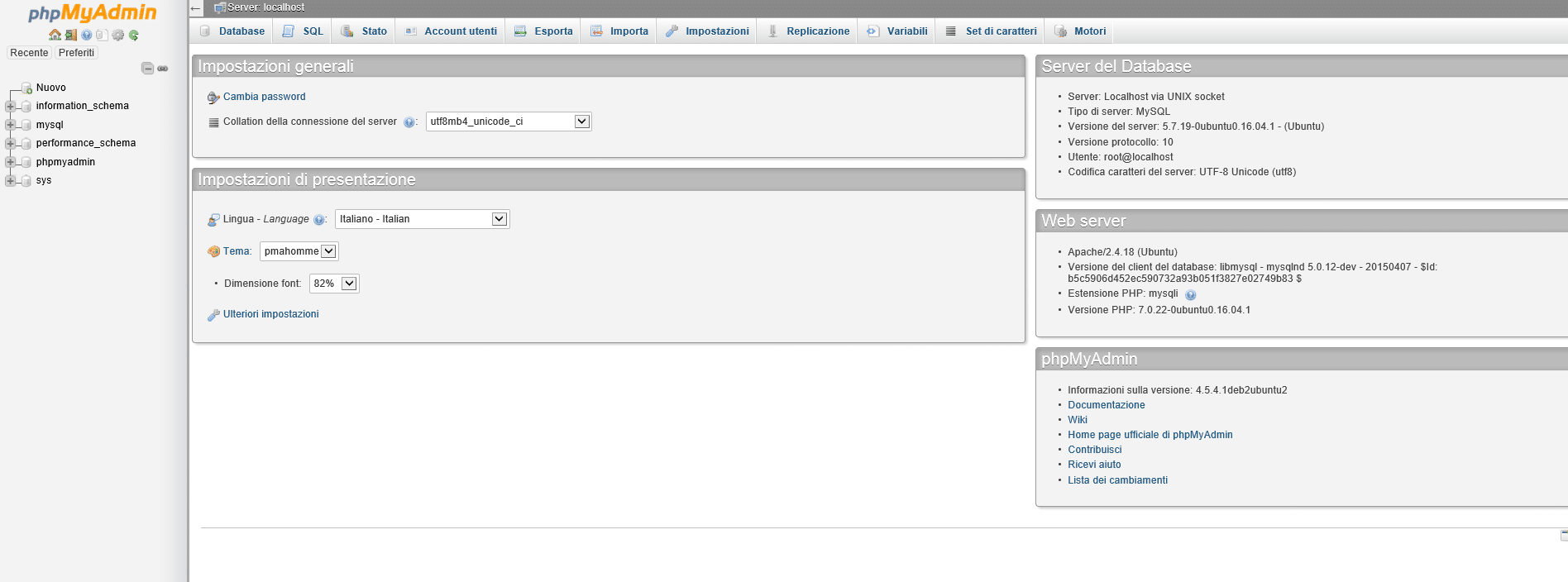Click the logout door icon
1568x582 pixels.
click(x=71, y=35)
